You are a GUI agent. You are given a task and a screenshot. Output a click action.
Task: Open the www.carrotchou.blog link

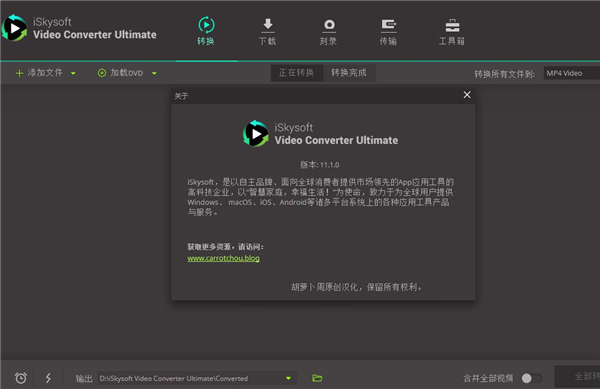click(223, 258)
